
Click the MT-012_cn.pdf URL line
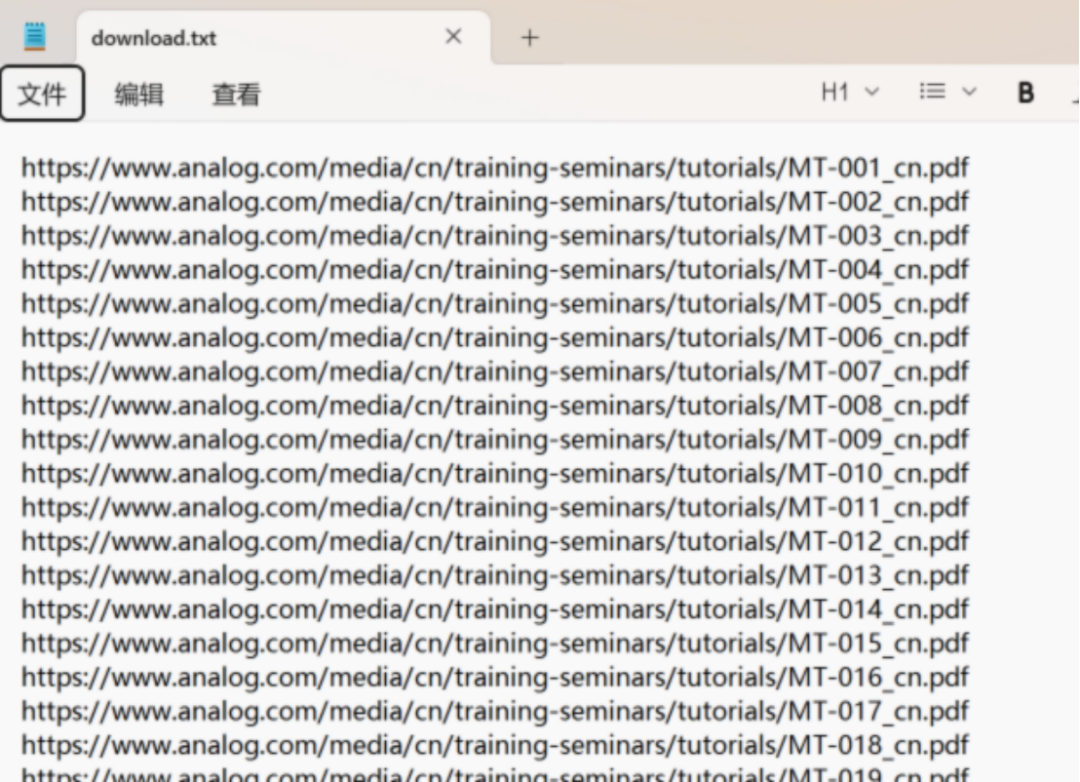(495, 541)
